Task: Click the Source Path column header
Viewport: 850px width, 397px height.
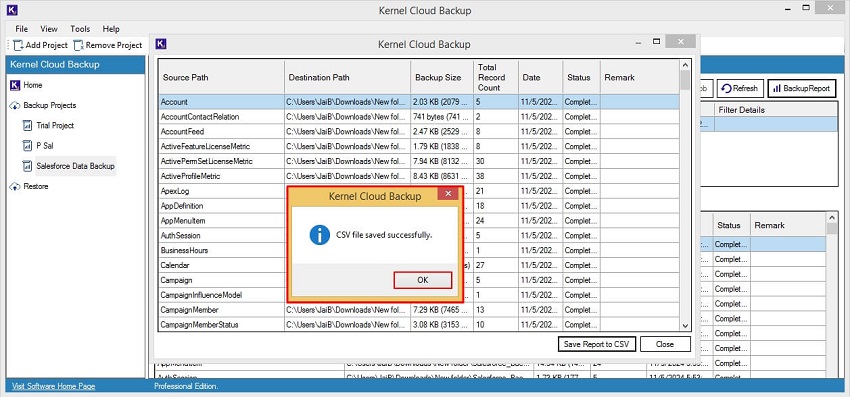Action: point(222,77)
